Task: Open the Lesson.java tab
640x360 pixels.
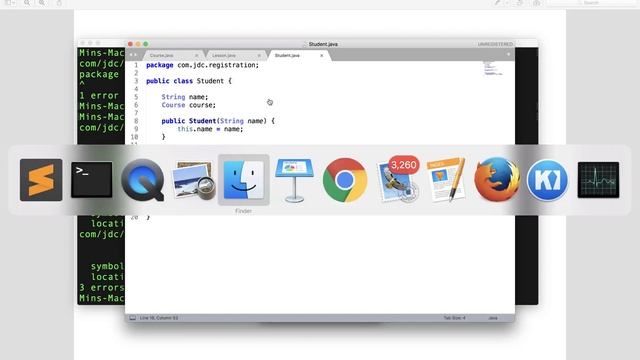Action: (x=224, y=55)
